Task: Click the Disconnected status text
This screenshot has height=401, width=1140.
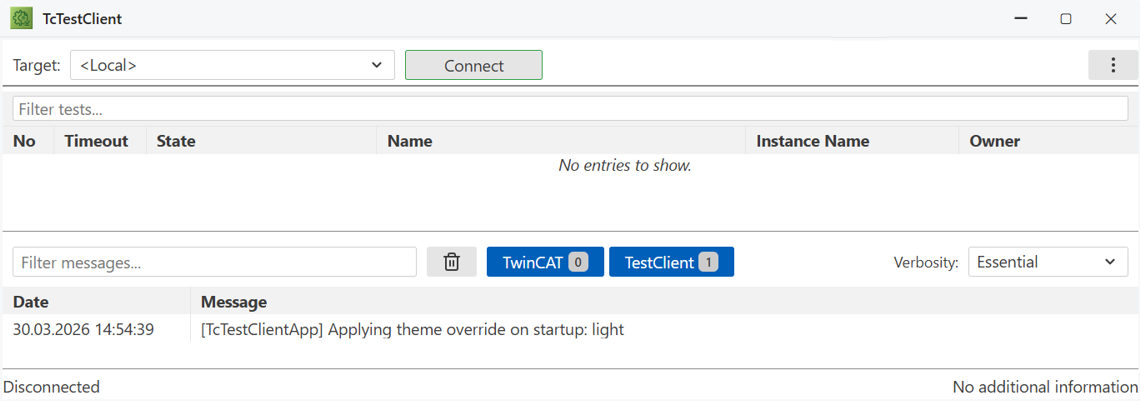Action: 52,387
